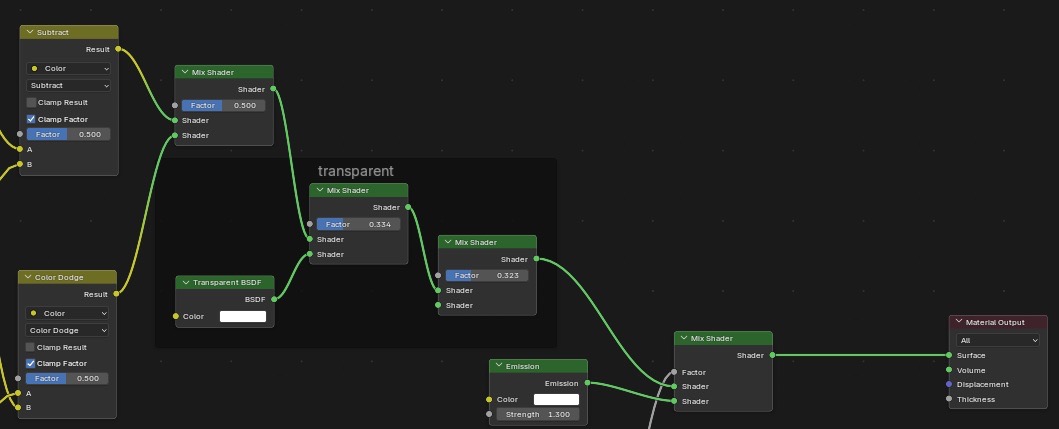Click the BSDF output socket of Transparent BSDF
This screenshot has width=1059, height=429.
tap(274, 299)
